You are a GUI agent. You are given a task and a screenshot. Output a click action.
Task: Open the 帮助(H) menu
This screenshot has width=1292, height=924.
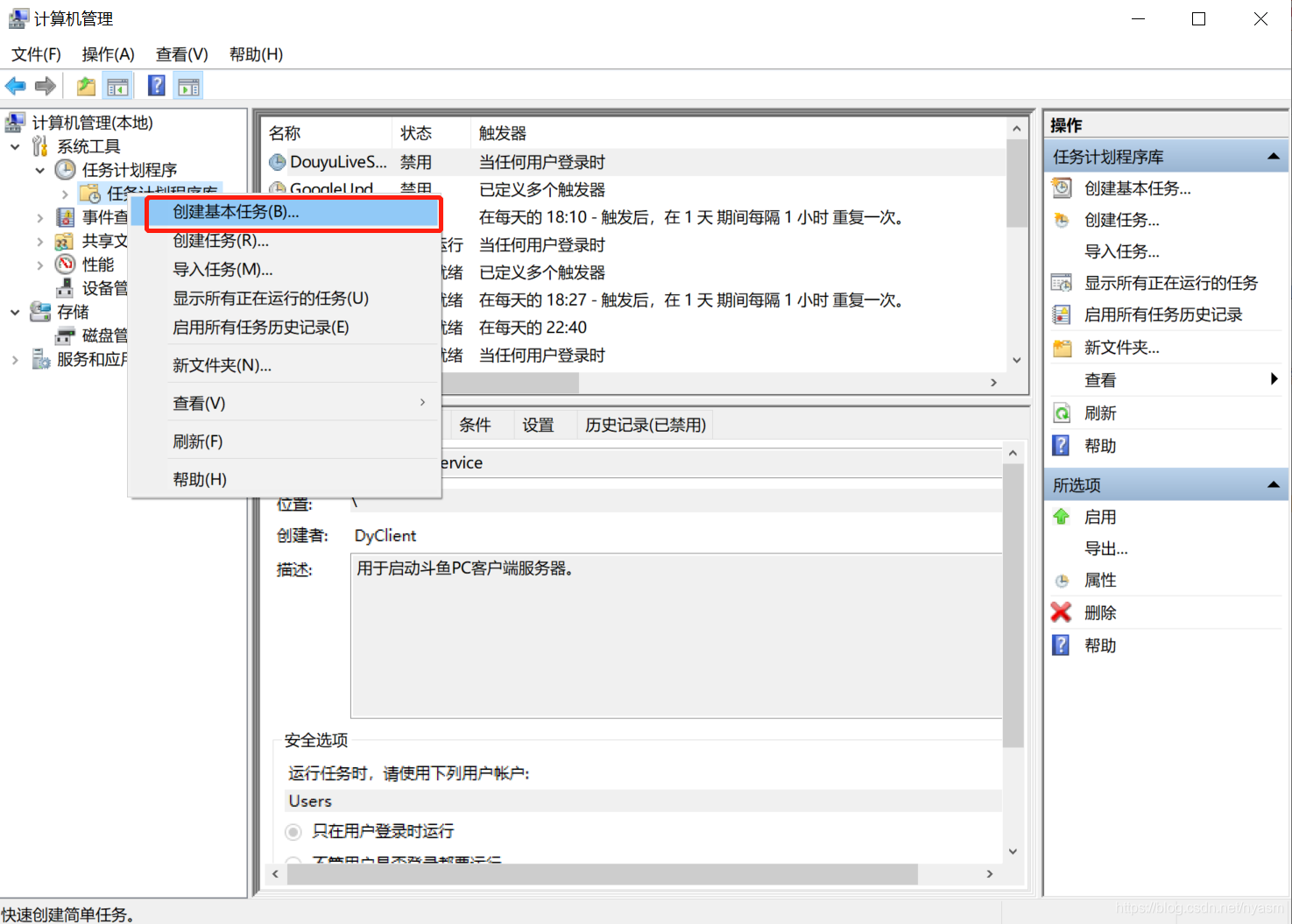[256, 54]
